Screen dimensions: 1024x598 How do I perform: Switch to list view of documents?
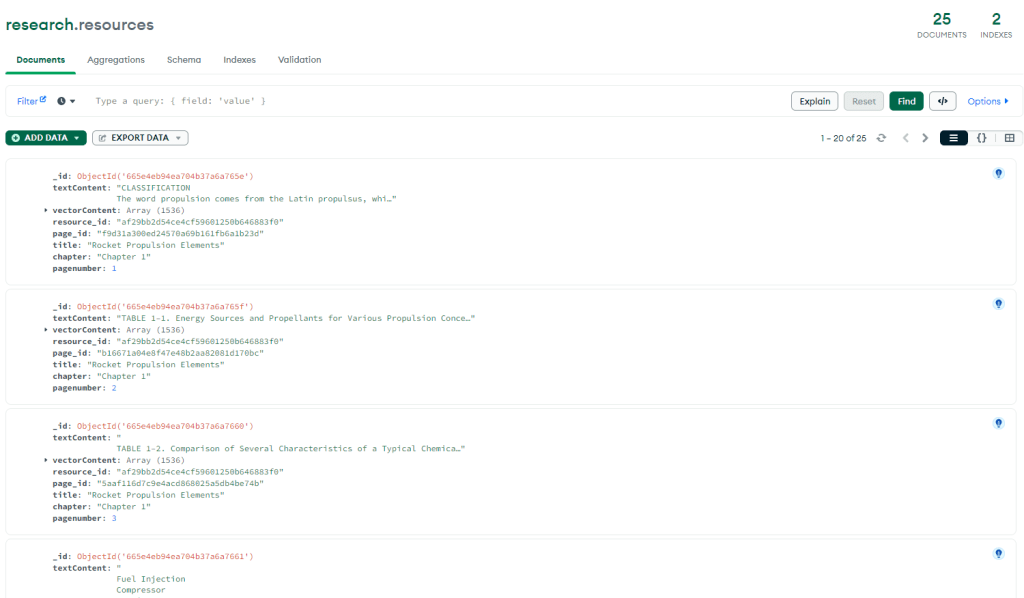coord(954,138)
